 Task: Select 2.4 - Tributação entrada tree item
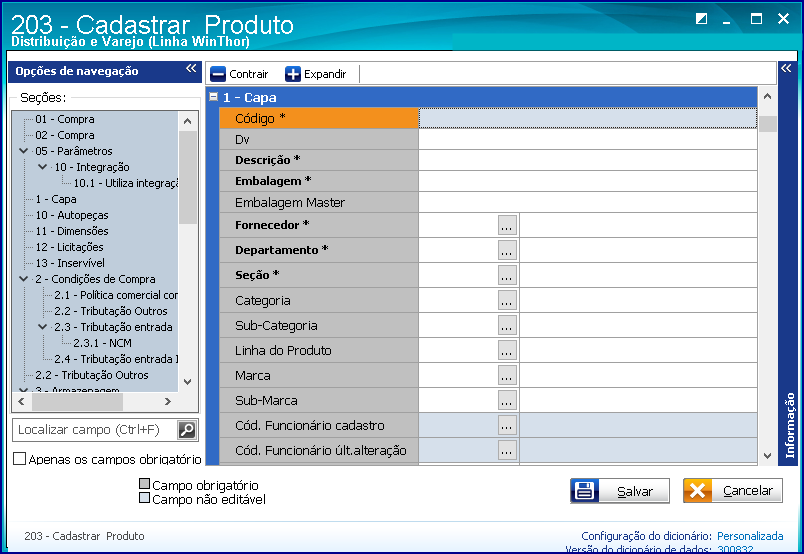[x=116, y=359]
